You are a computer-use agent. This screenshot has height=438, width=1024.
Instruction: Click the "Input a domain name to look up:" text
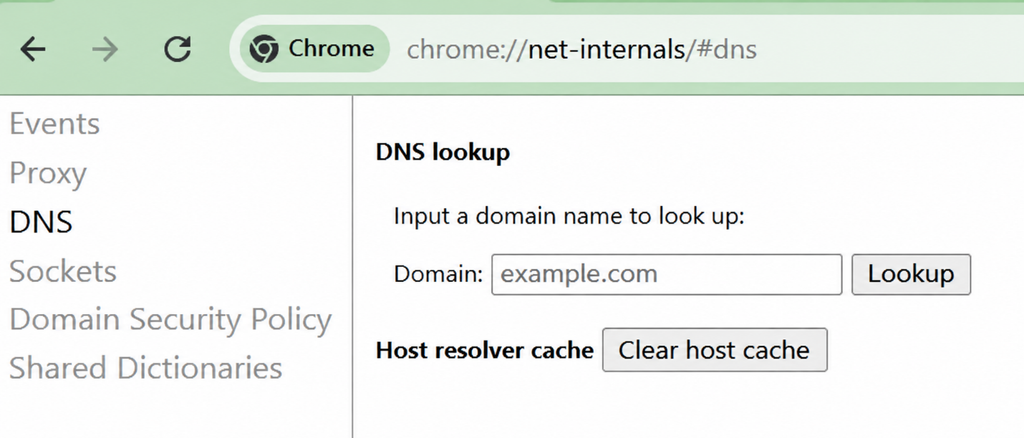pos(569,216)
